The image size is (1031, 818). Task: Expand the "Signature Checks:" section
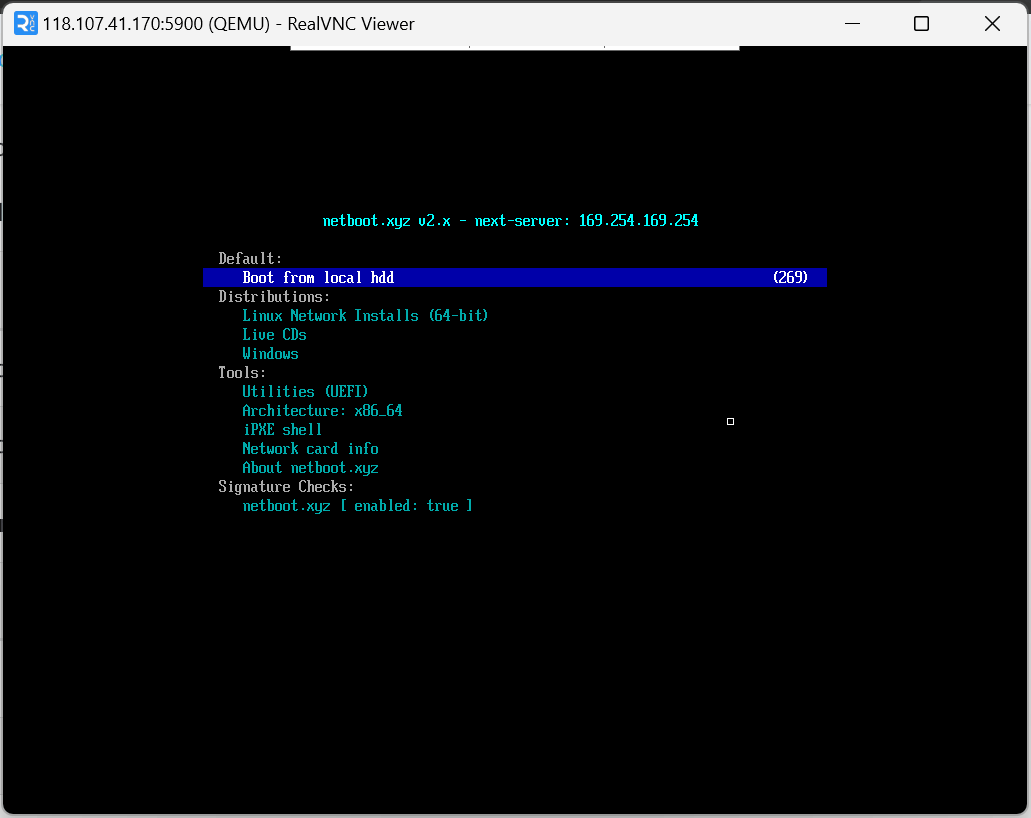tap(287, 486)
